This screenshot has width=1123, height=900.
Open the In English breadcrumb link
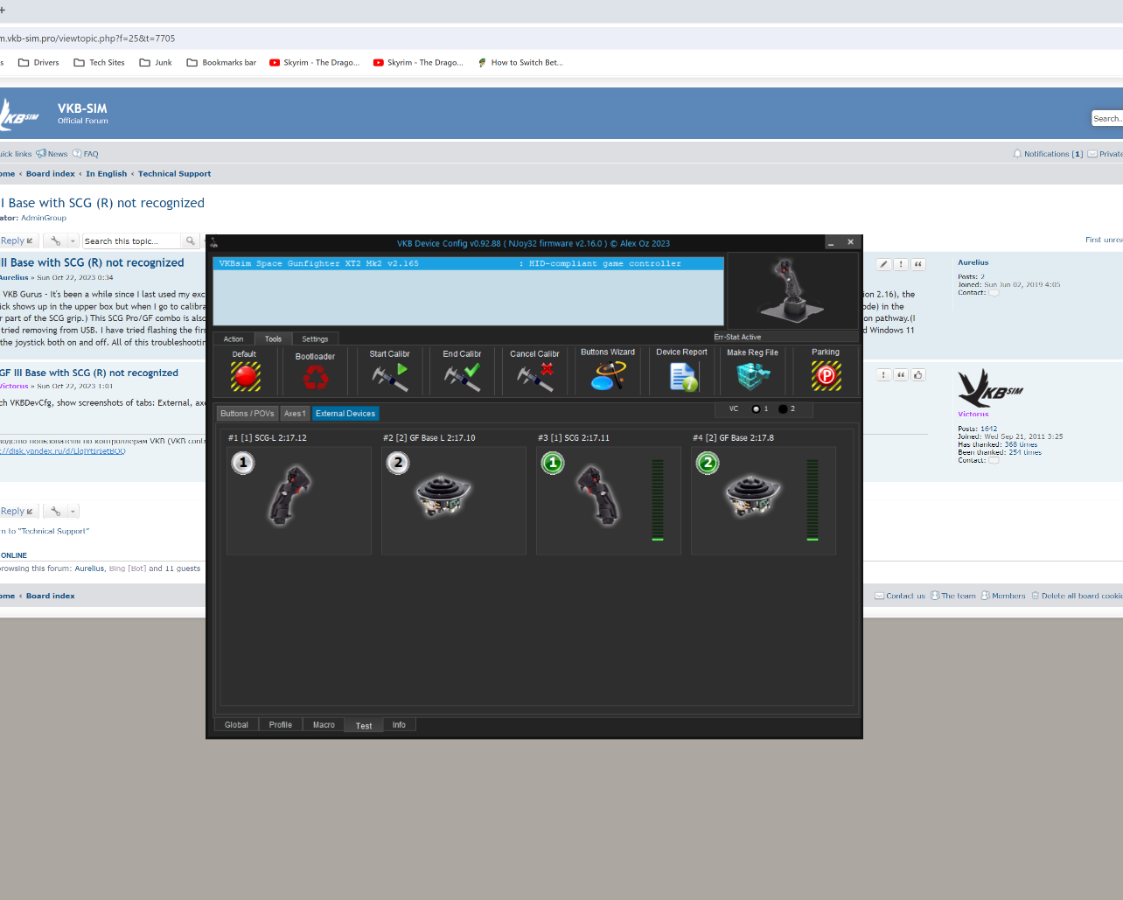tap(106, 173)
